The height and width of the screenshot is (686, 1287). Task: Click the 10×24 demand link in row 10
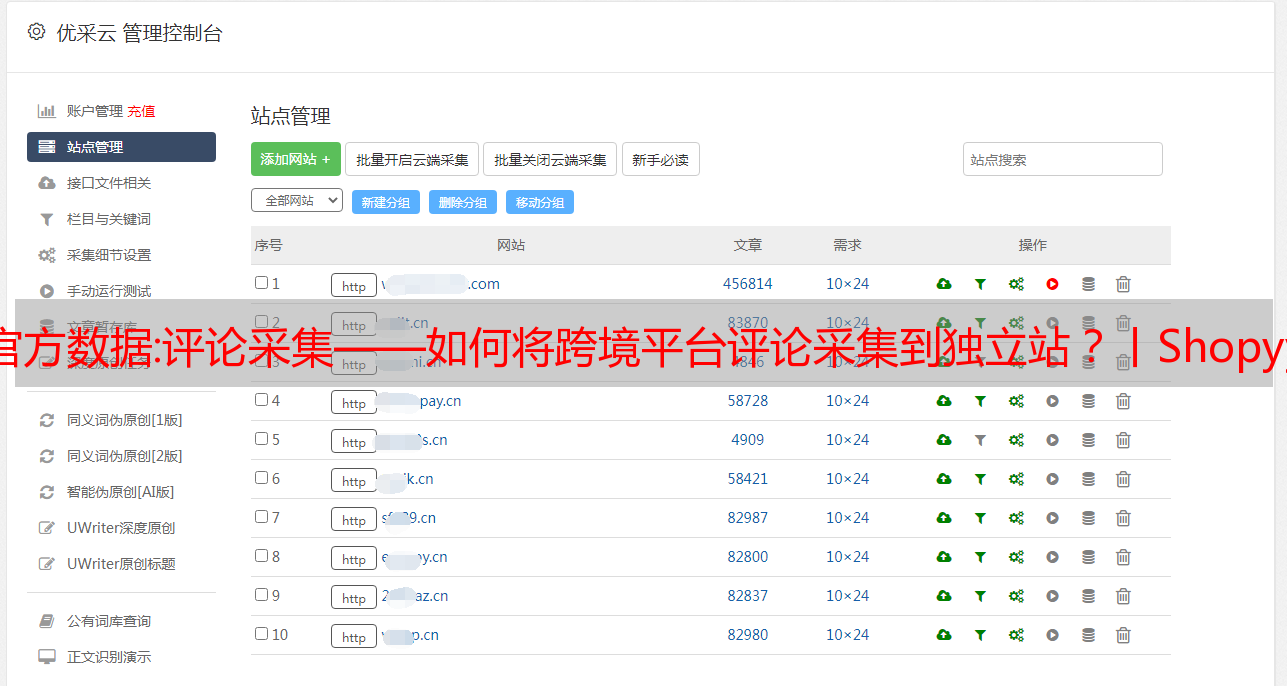848,635
